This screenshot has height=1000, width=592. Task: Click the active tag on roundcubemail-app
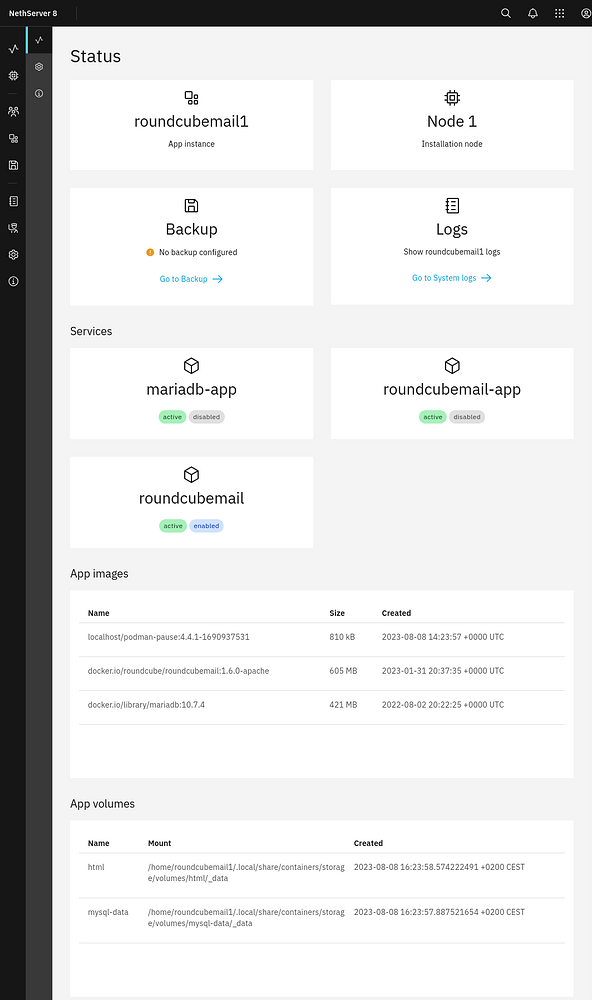(x=433, y=417)
